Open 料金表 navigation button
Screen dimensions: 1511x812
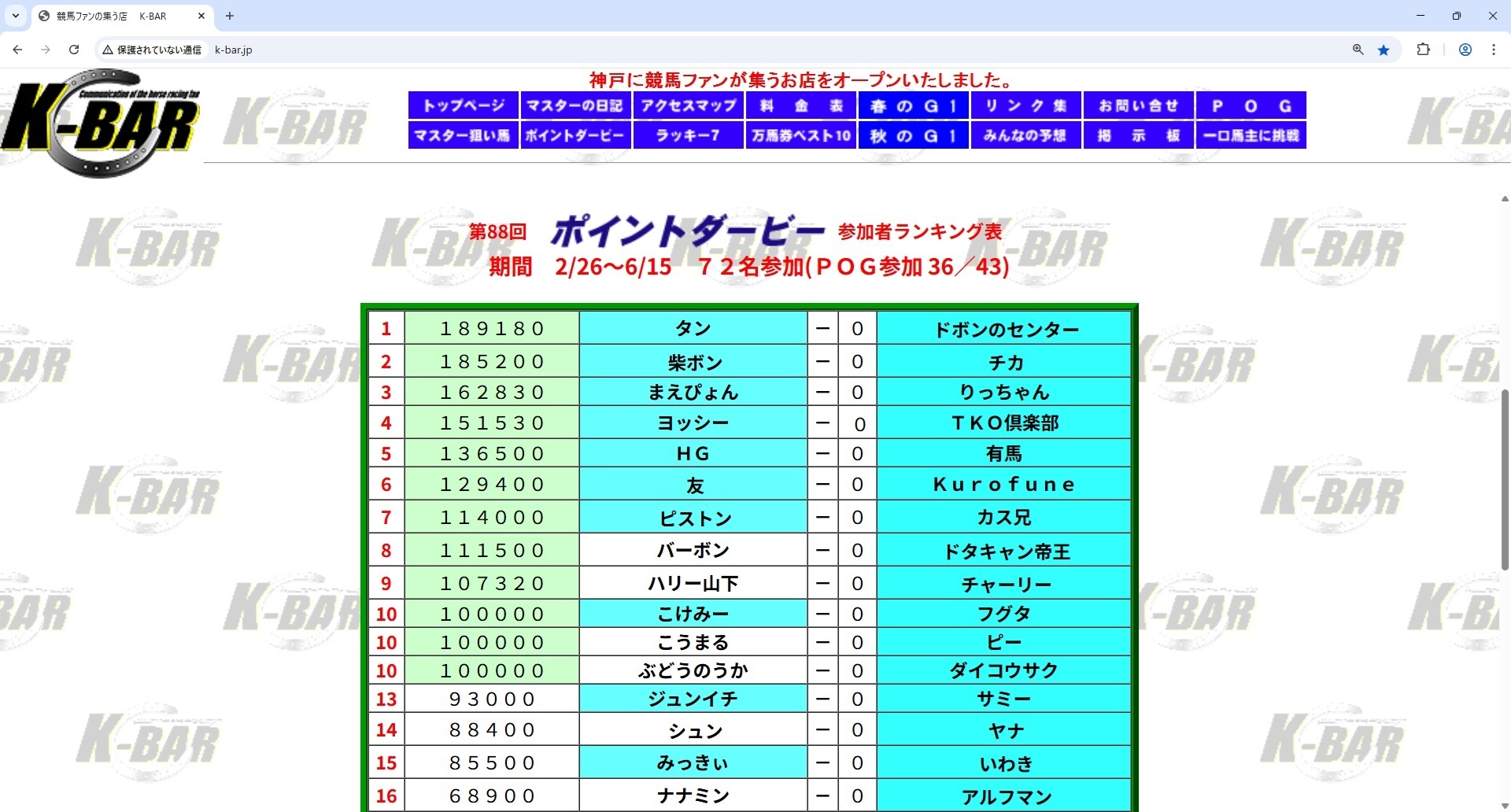point(801,105)
